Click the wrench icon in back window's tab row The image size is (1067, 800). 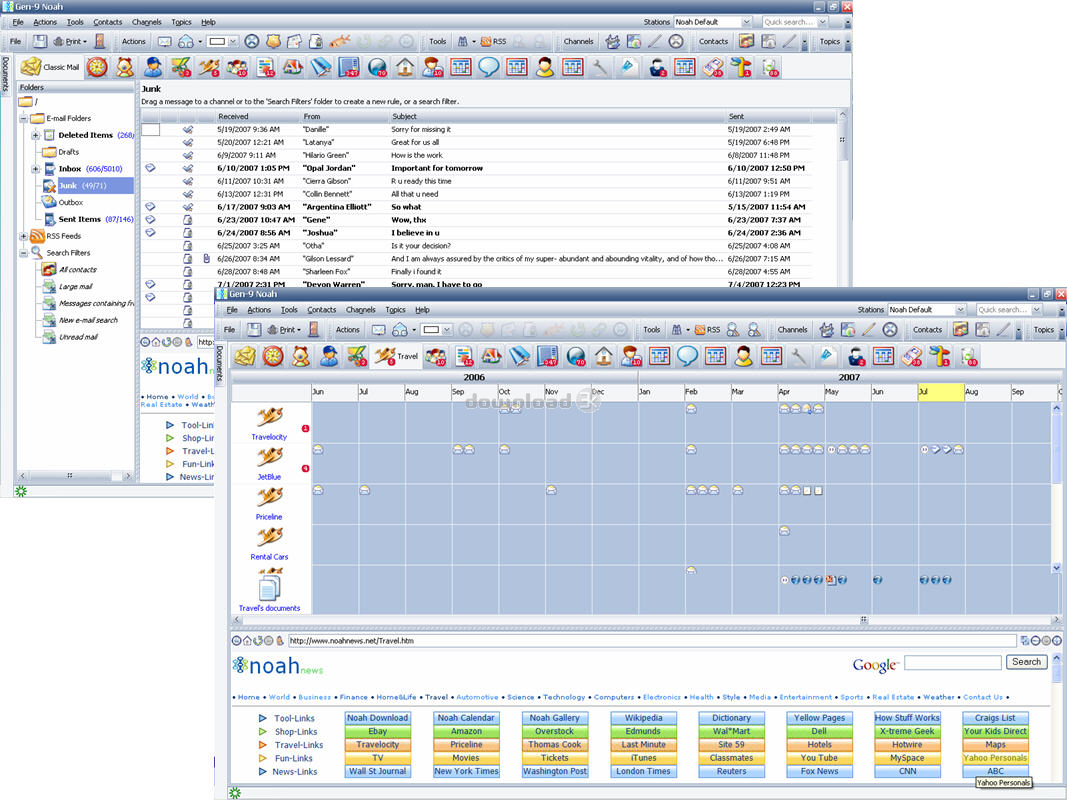click(600, 67)
